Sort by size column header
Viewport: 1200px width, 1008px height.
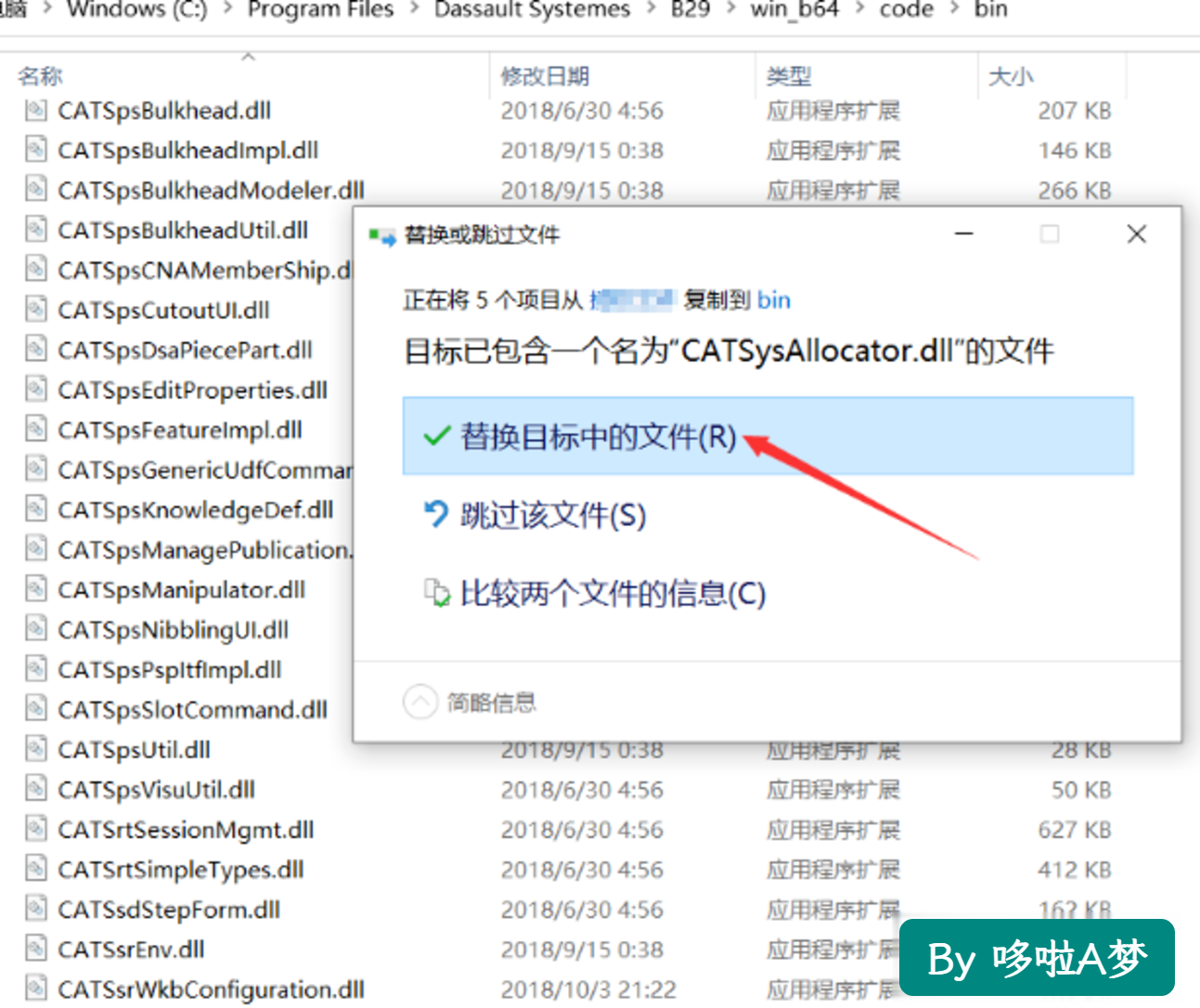[x=1011, y=76]
